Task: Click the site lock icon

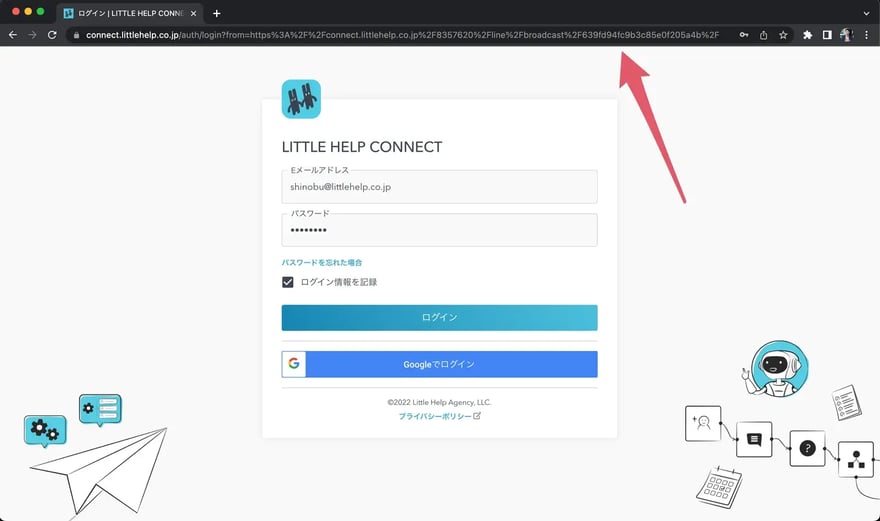Action: click(x=75, y=34)
